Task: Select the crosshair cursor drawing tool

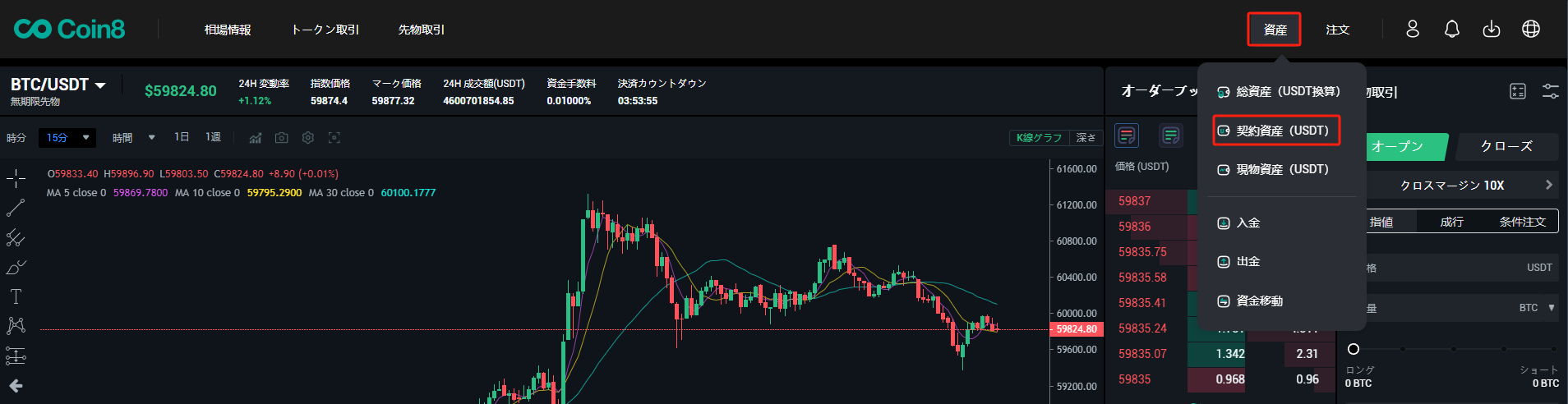Action: point(16,178)
